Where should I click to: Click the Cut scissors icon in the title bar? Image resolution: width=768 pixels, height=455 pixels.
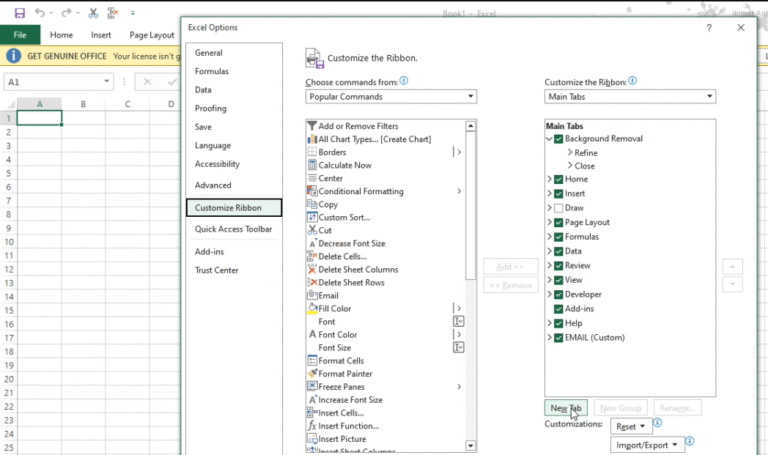pos(93,13)
